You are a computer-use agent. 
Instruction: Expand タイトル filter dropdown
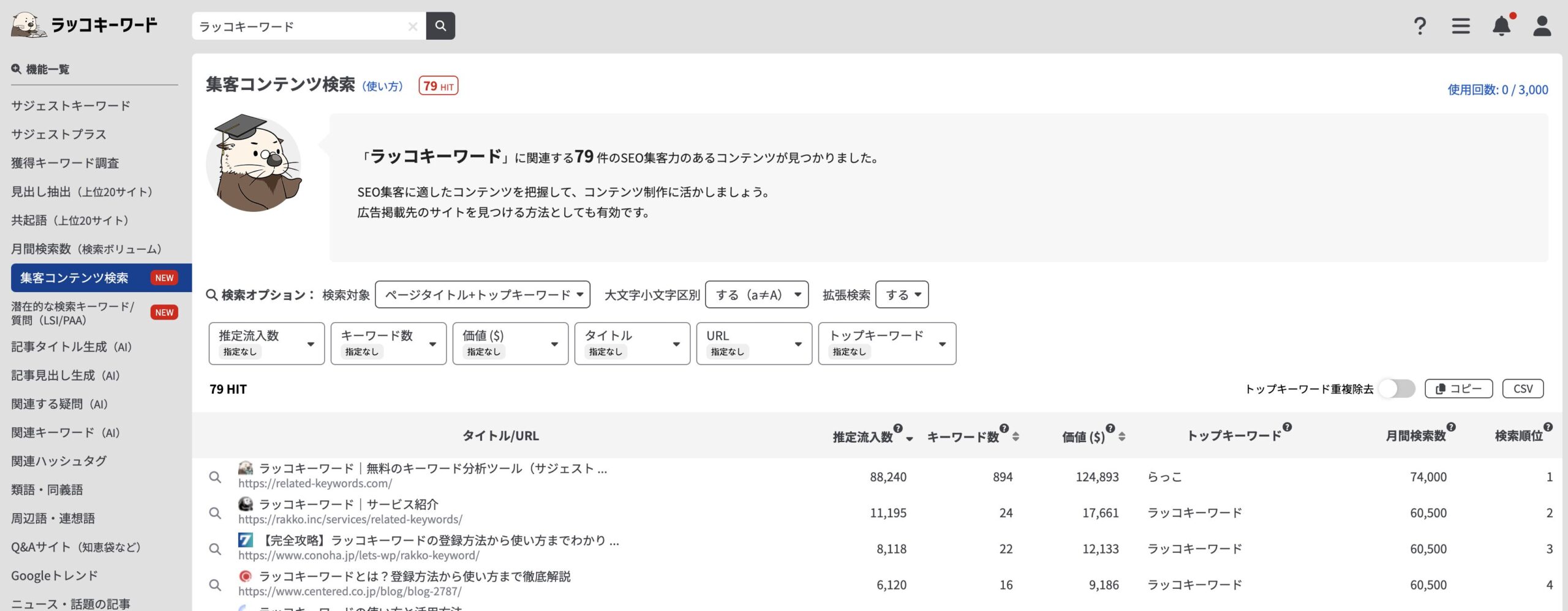(632, 343)
